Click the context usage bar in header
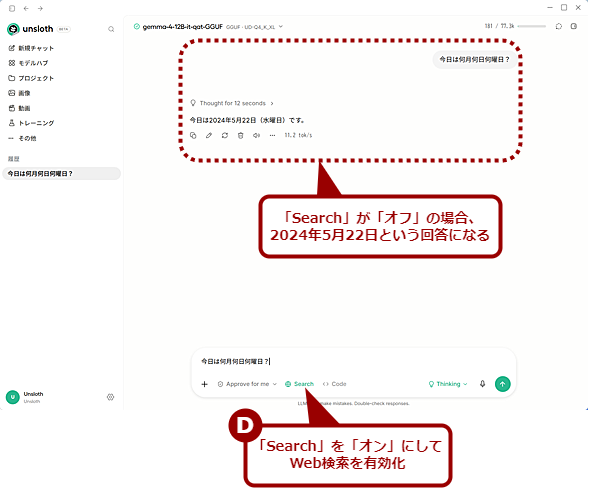Screen dimensions: 589x488 coord(532,26)
